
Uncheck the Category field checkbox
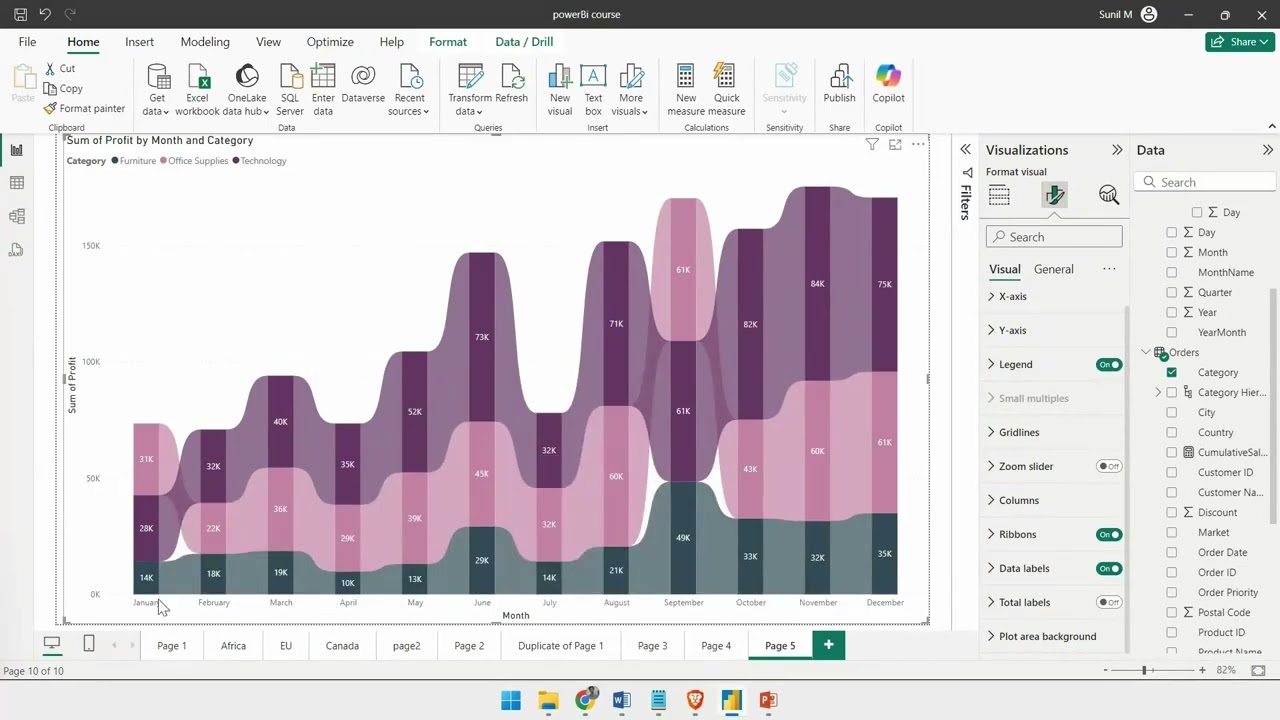click(1172, 372)
